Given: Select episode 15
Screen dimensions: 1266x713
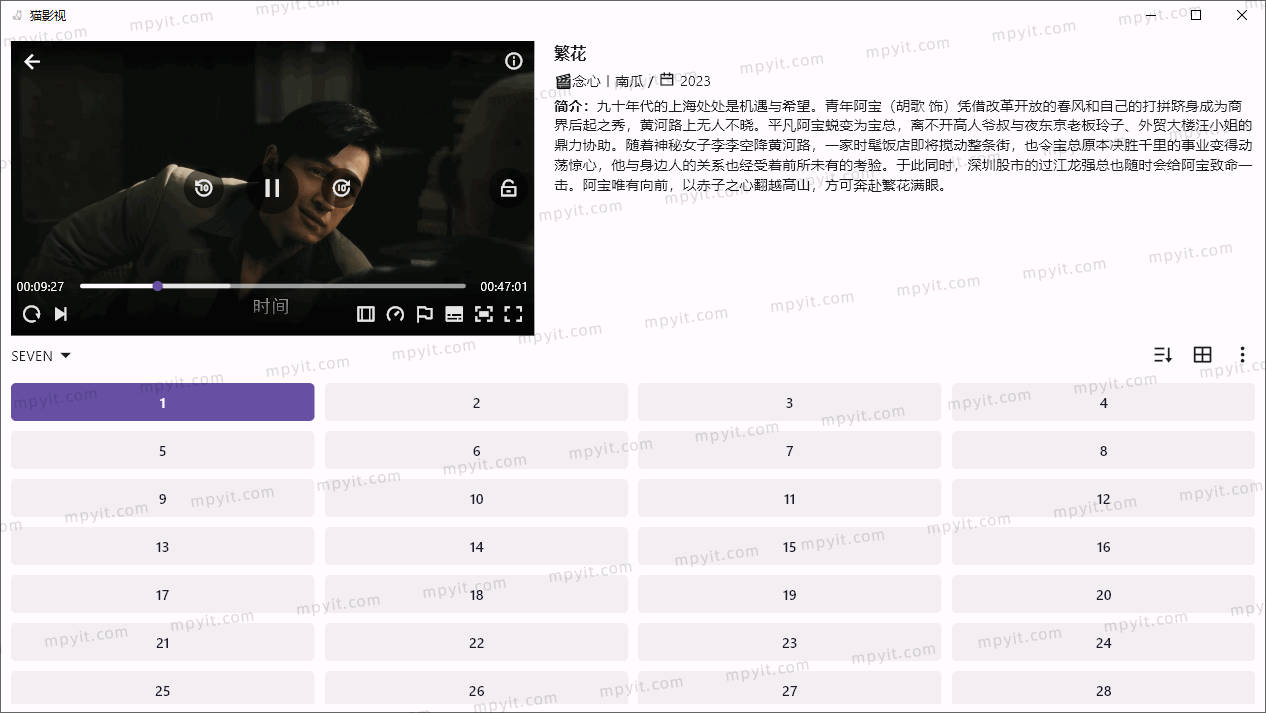Looking at the screenshot, I should pyautogui.click(x=790, y=546).
